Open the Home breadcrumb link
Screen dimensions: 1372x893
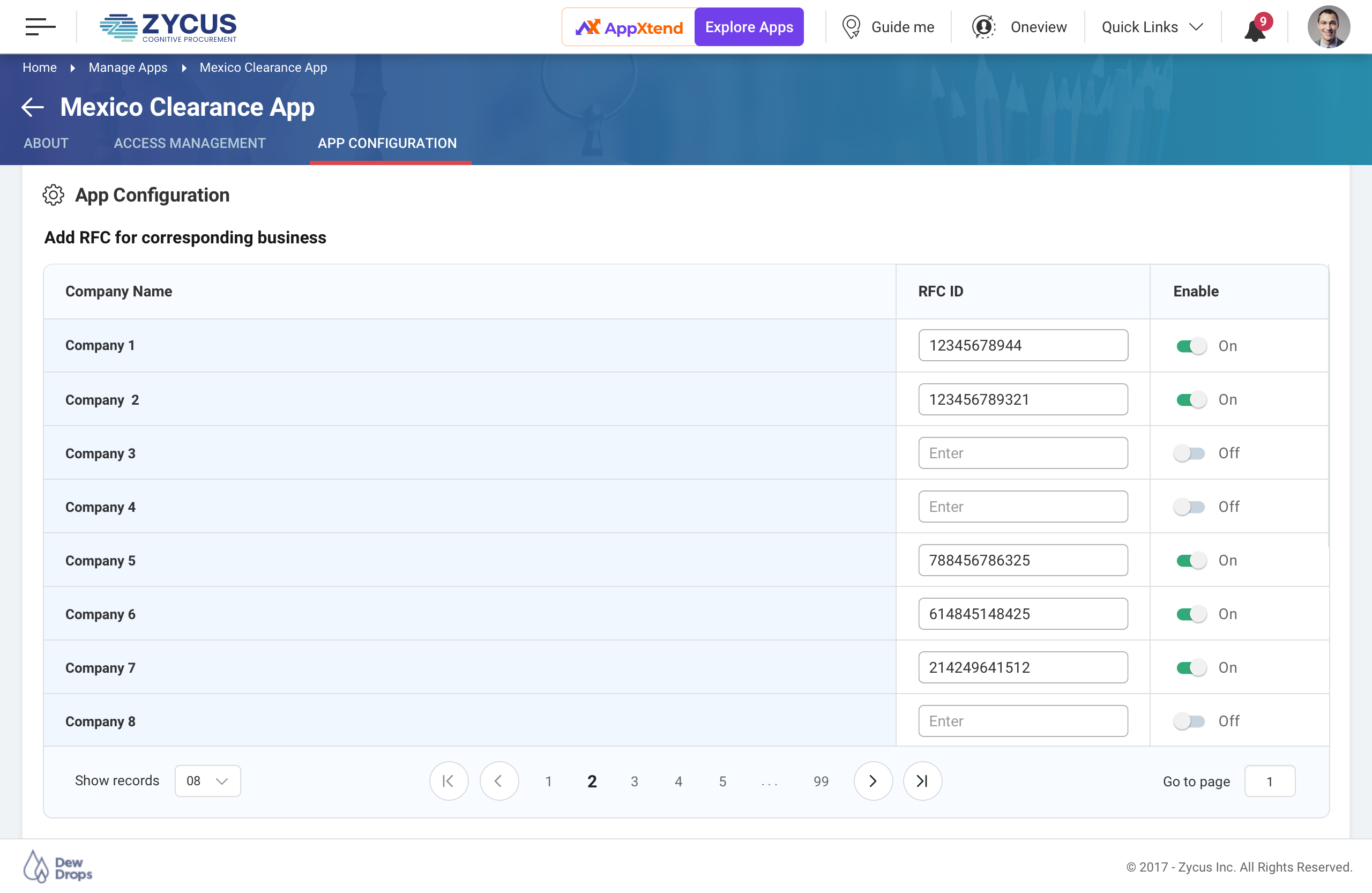[x=40, y=68]
